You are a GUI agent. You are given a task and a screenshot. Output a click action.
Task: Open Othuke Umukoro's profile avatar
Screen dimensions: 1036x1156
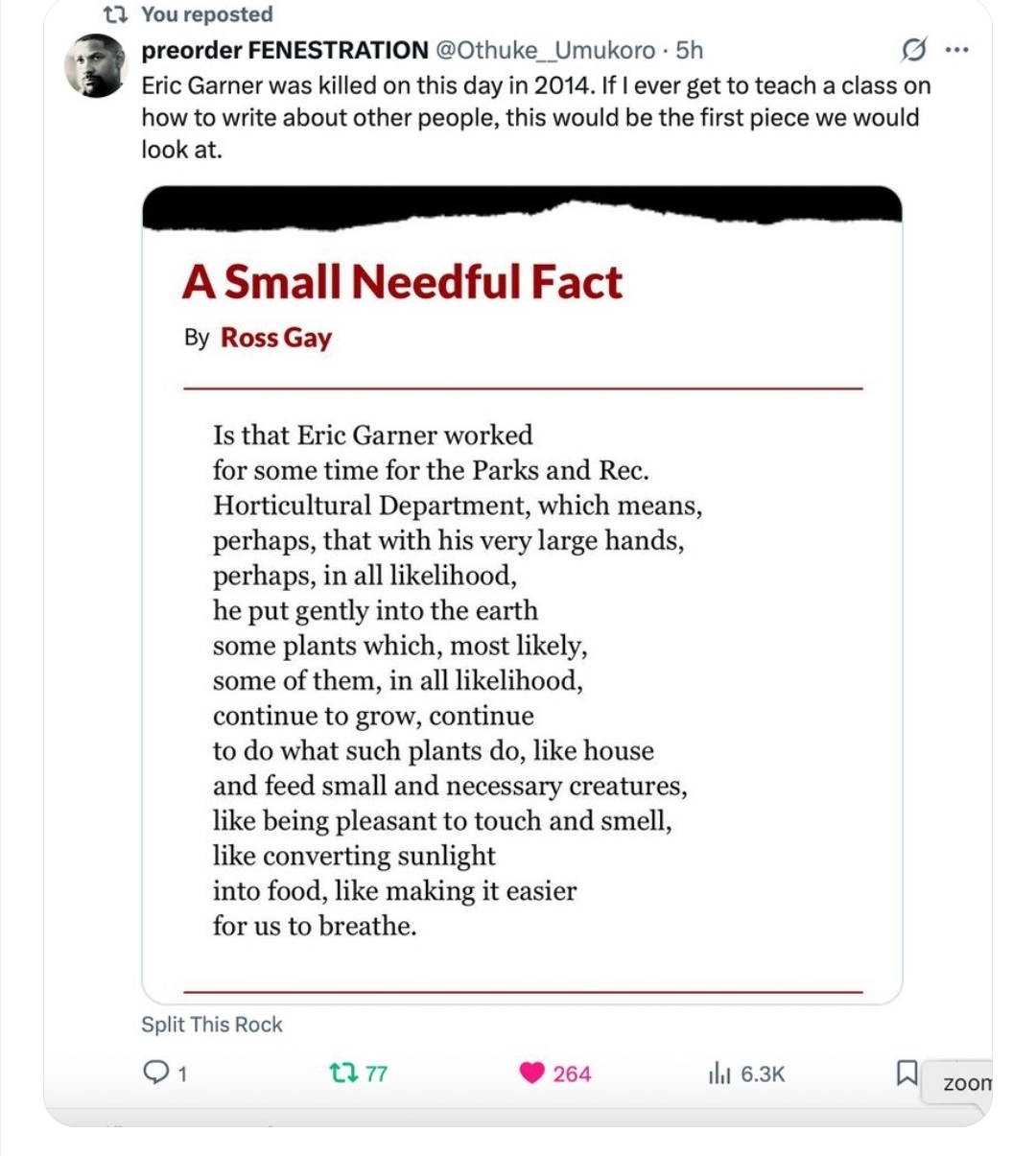tap(96, 66)
